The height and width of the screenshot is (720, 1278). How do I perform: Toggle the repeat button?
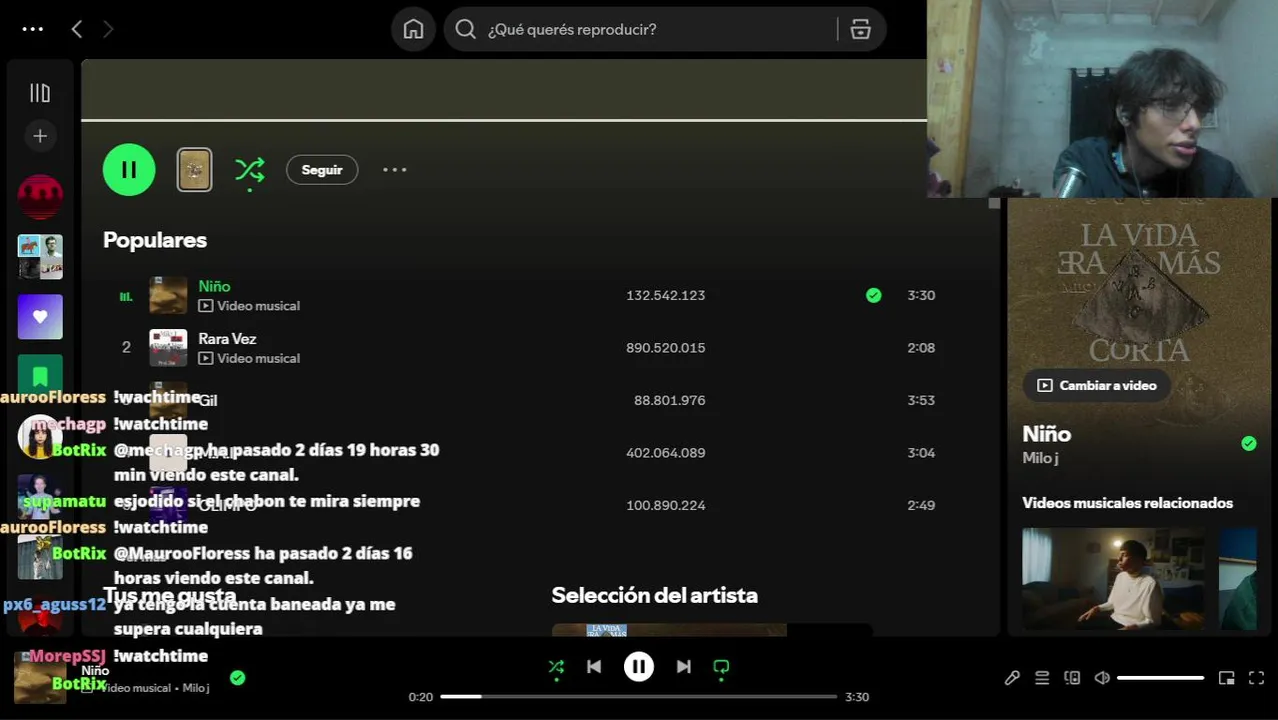click(721, 667)
